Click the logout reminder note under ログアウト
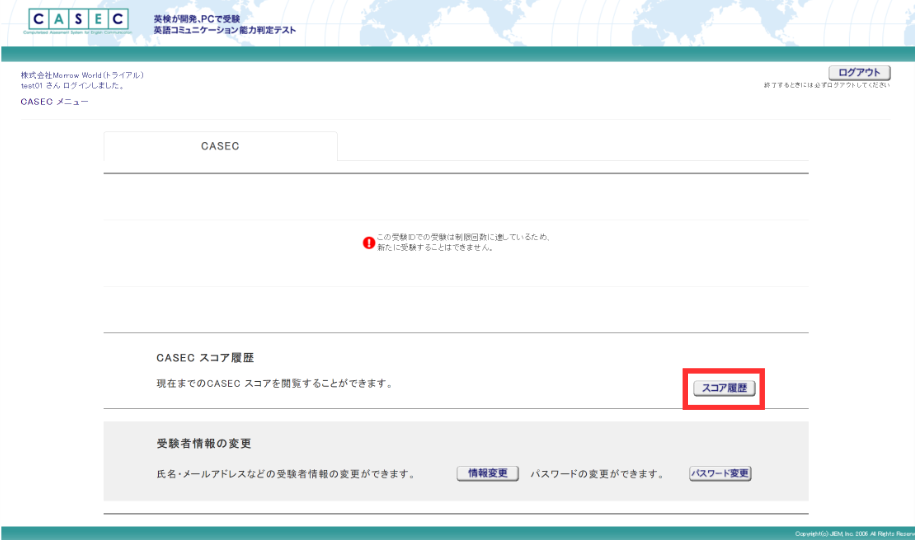This screenshot has width=915, height=540. point(825,86)
